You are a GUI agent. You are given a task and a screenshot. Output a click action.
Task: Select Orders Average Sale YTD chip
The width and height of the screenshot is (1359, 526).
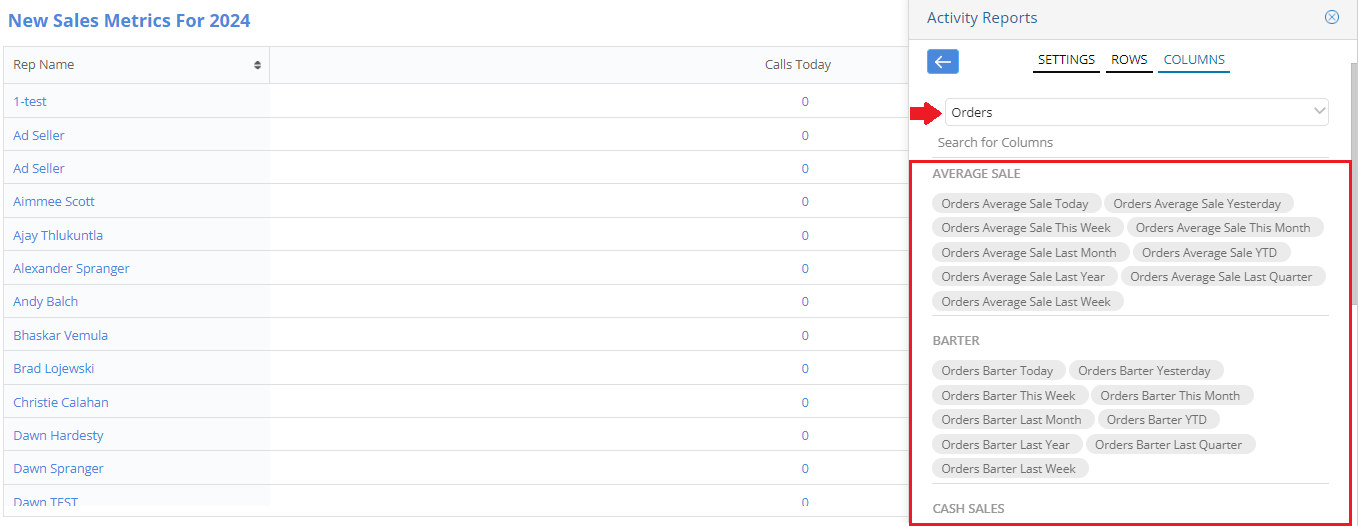[x=1209, y=252]
